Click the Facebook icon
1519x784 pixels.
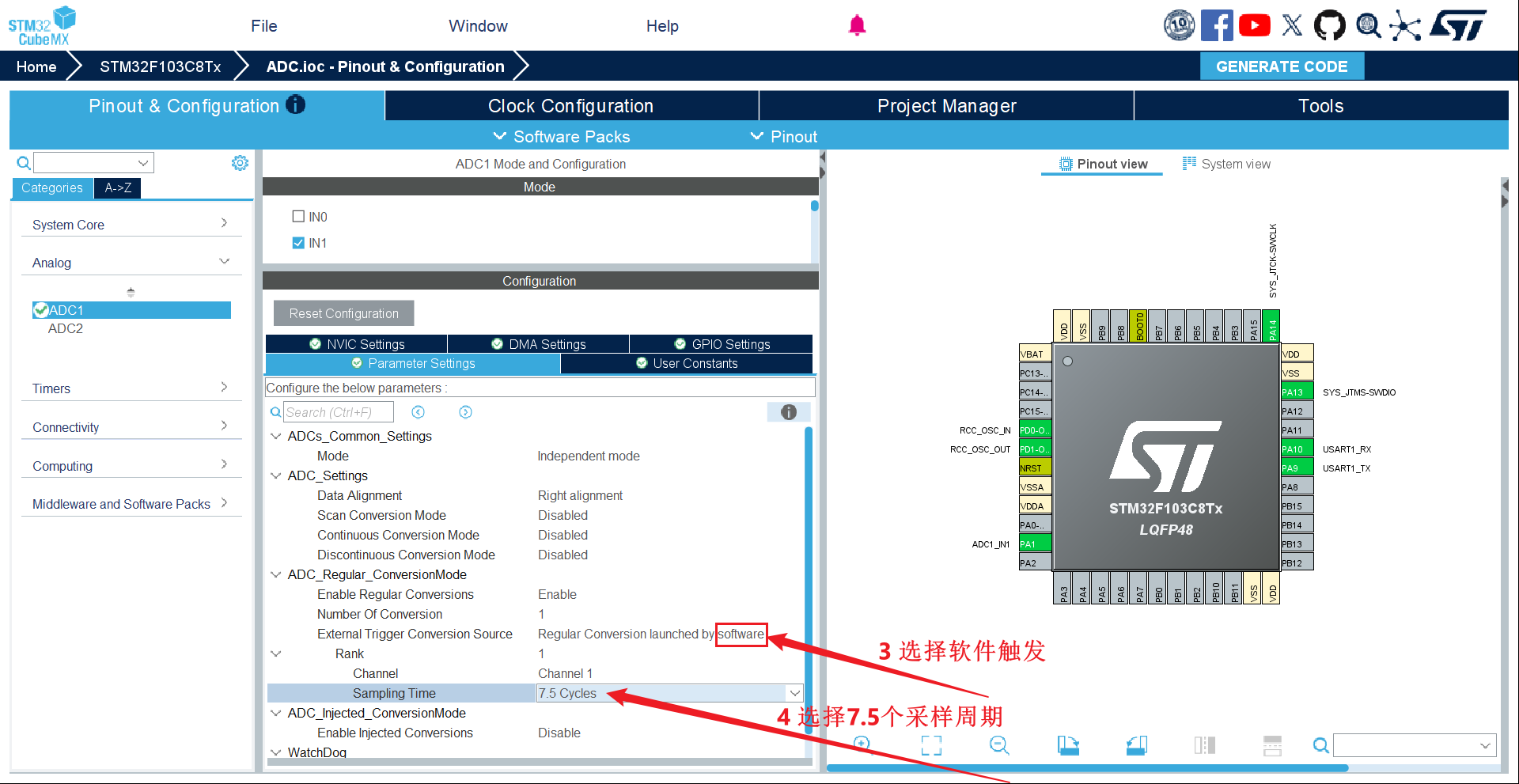pos(1217,25)
